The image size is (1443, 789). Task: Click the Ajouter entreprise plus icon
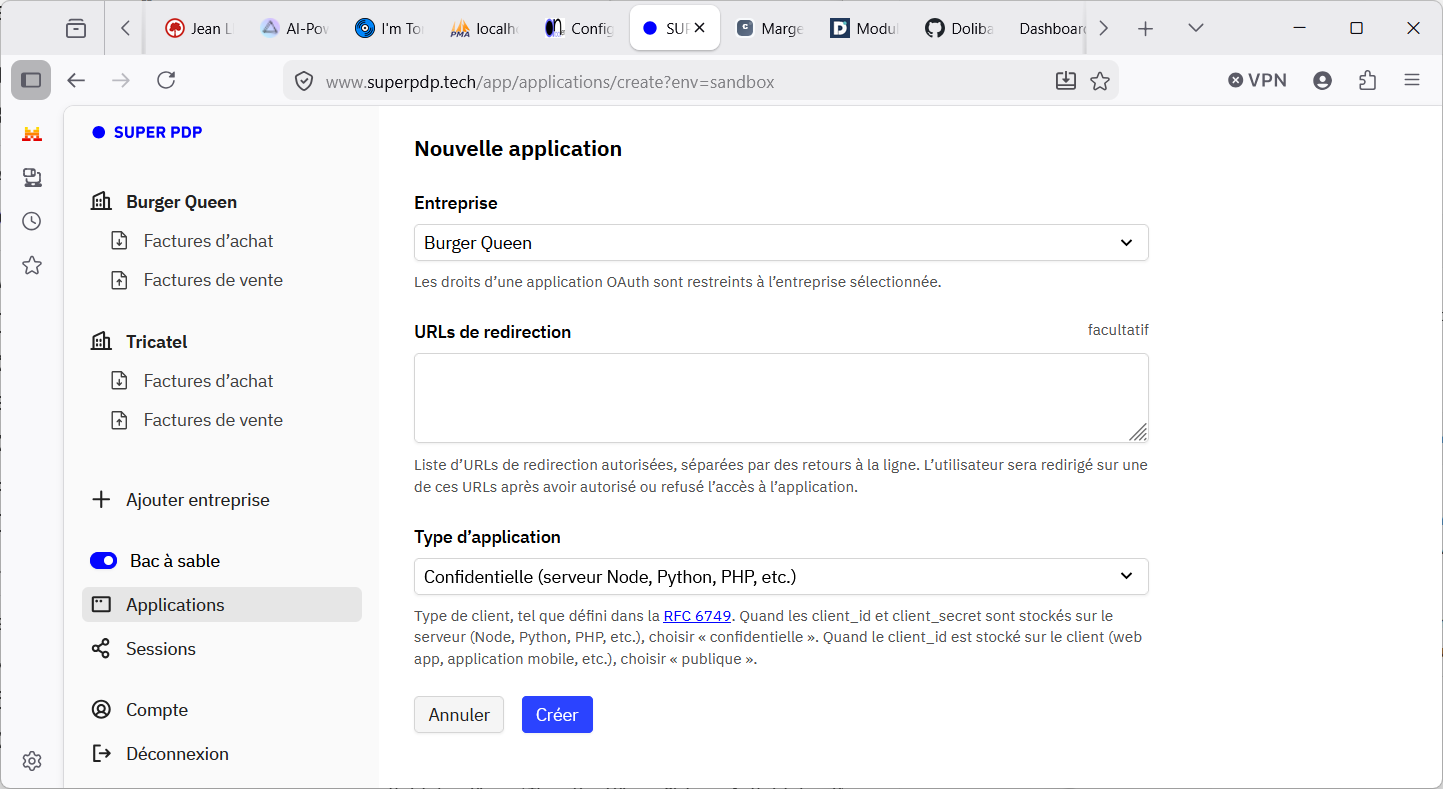pos(101,500)
